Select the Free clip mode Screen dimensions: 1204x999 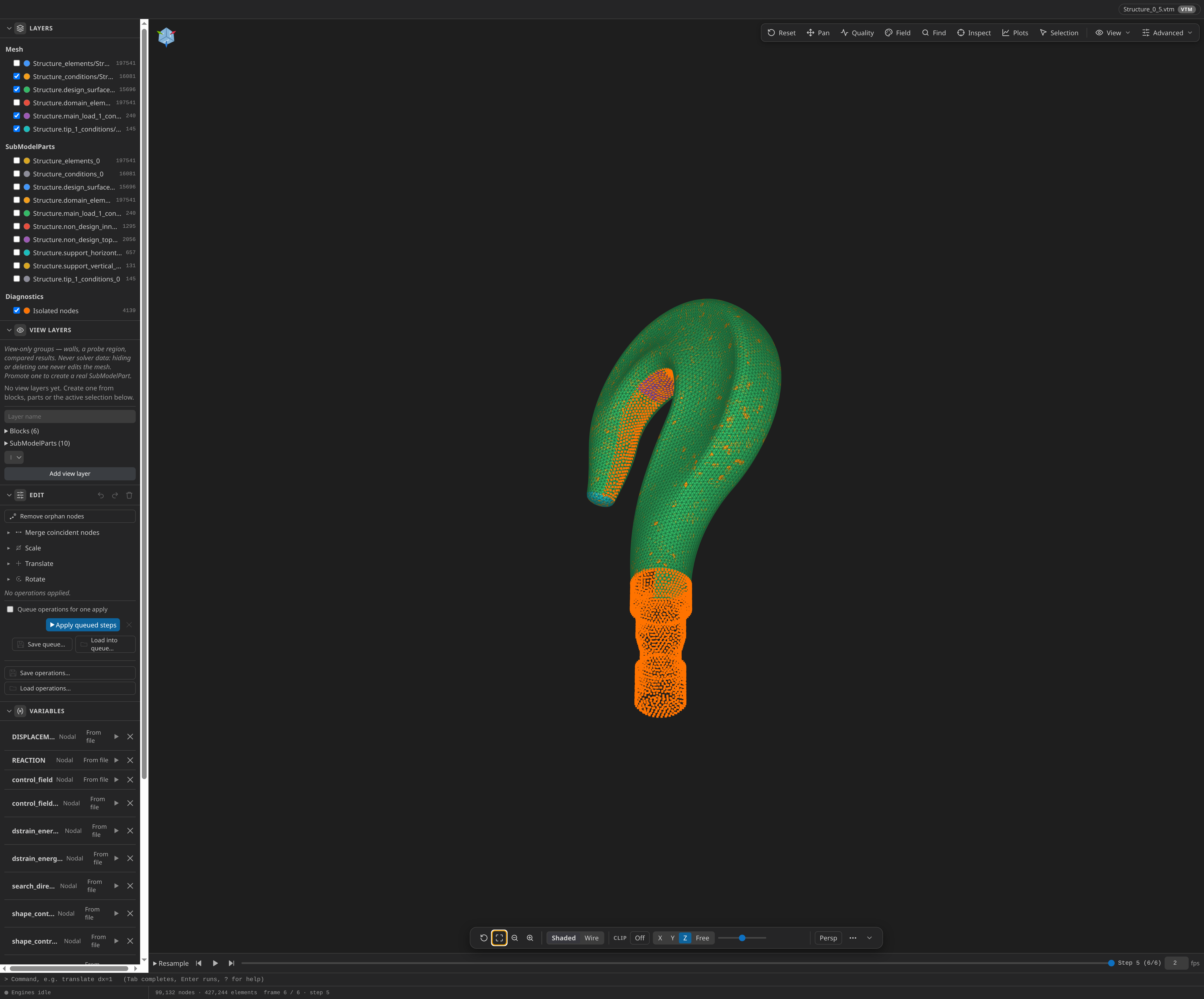[x=702, y=938]
